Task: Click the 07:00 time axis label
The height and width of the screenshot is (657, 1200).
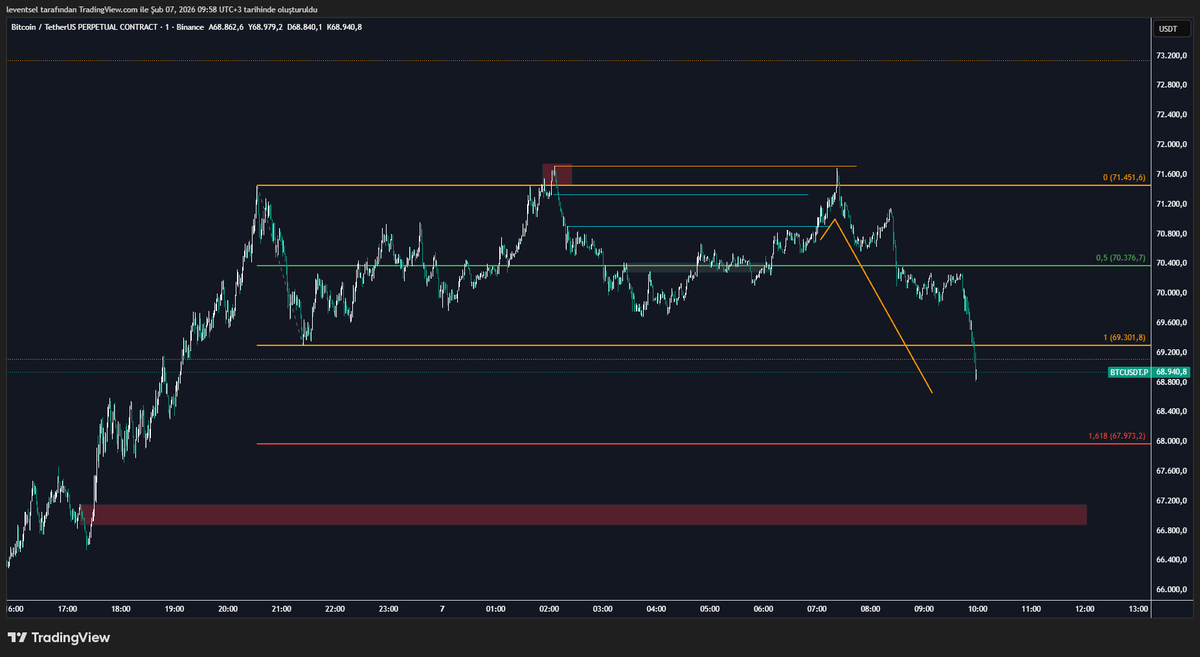Action: pos(817,609)
